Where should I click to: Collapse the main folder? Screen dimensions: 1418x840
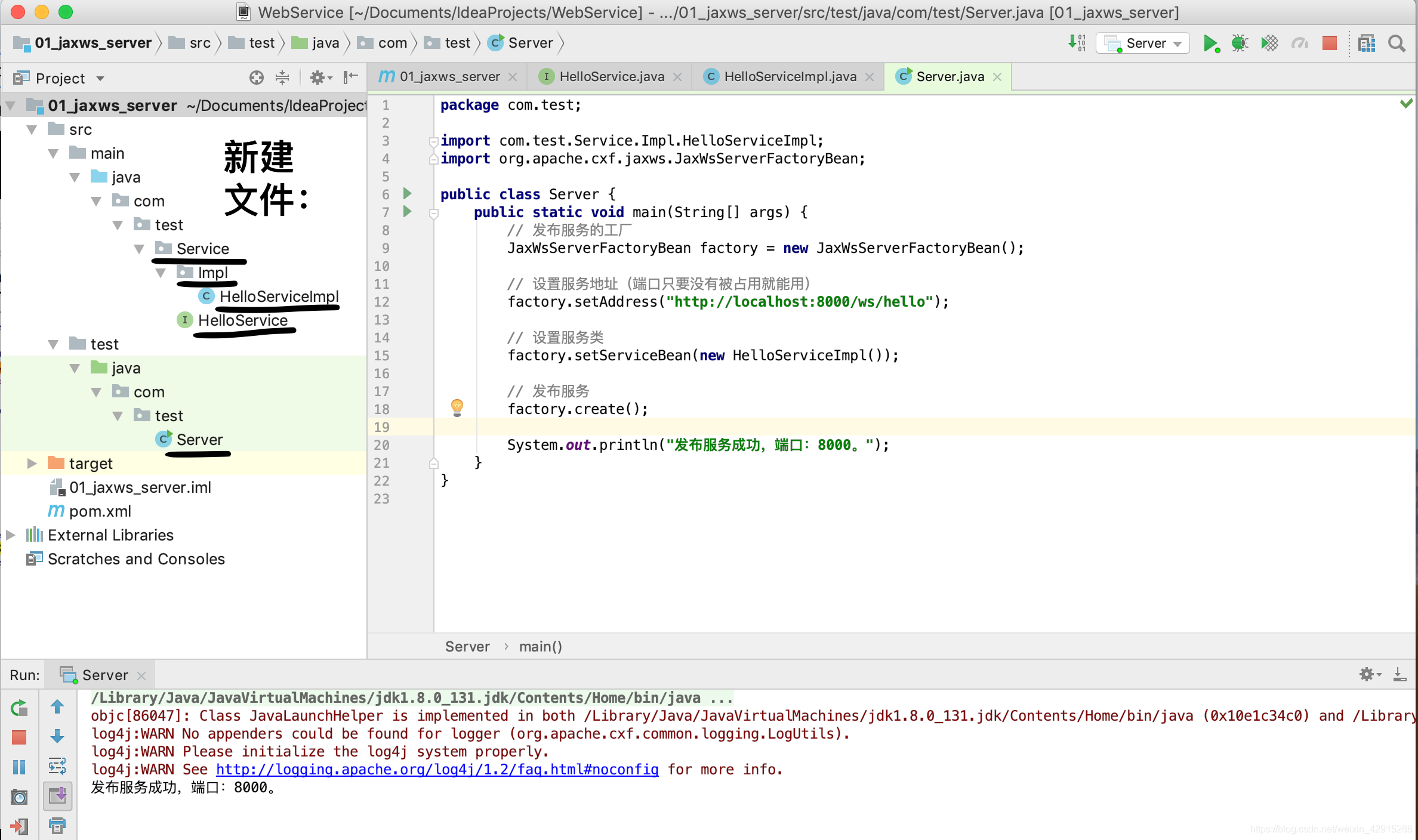coord(54,153)
